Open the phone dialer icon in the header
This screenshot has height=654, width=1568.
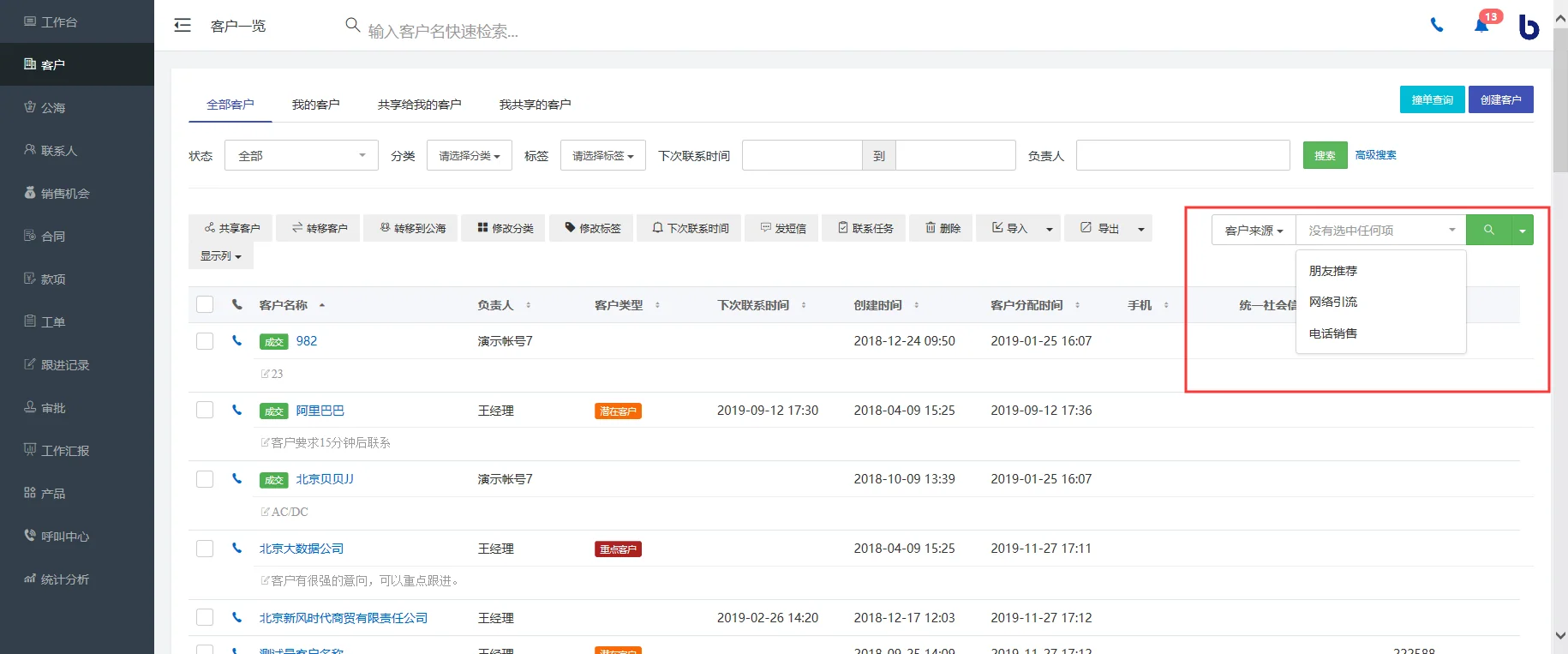pyautogui.click(x=1437, y=25)
